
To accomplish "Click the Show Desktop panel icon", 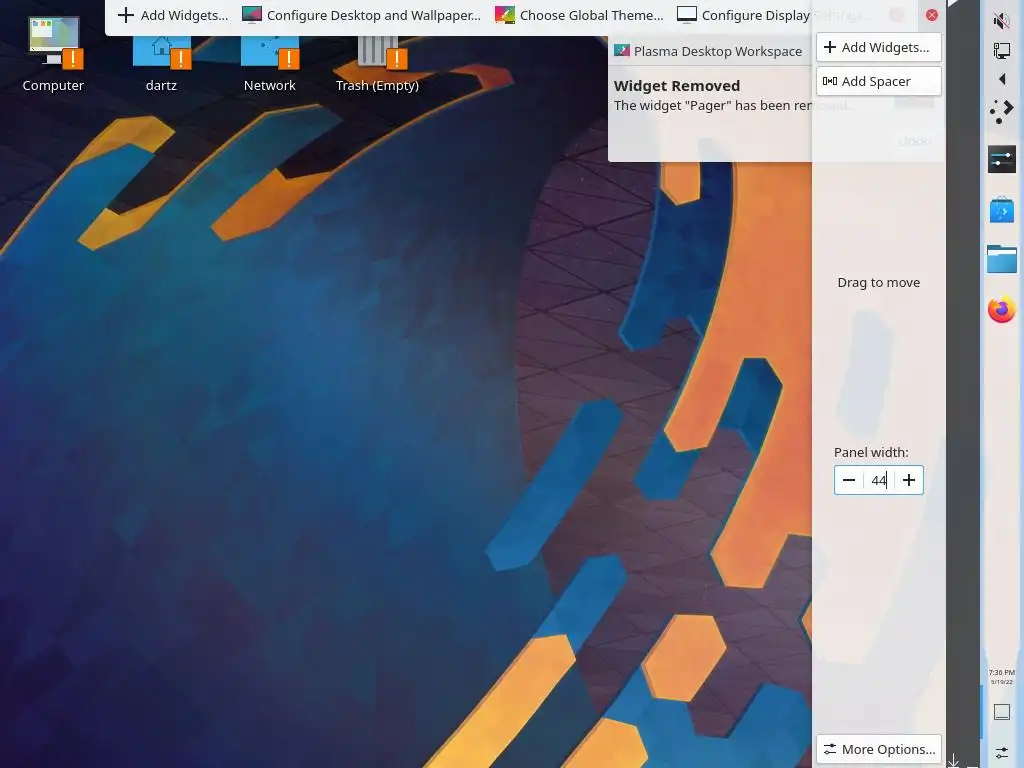I will click(1002, 712).
